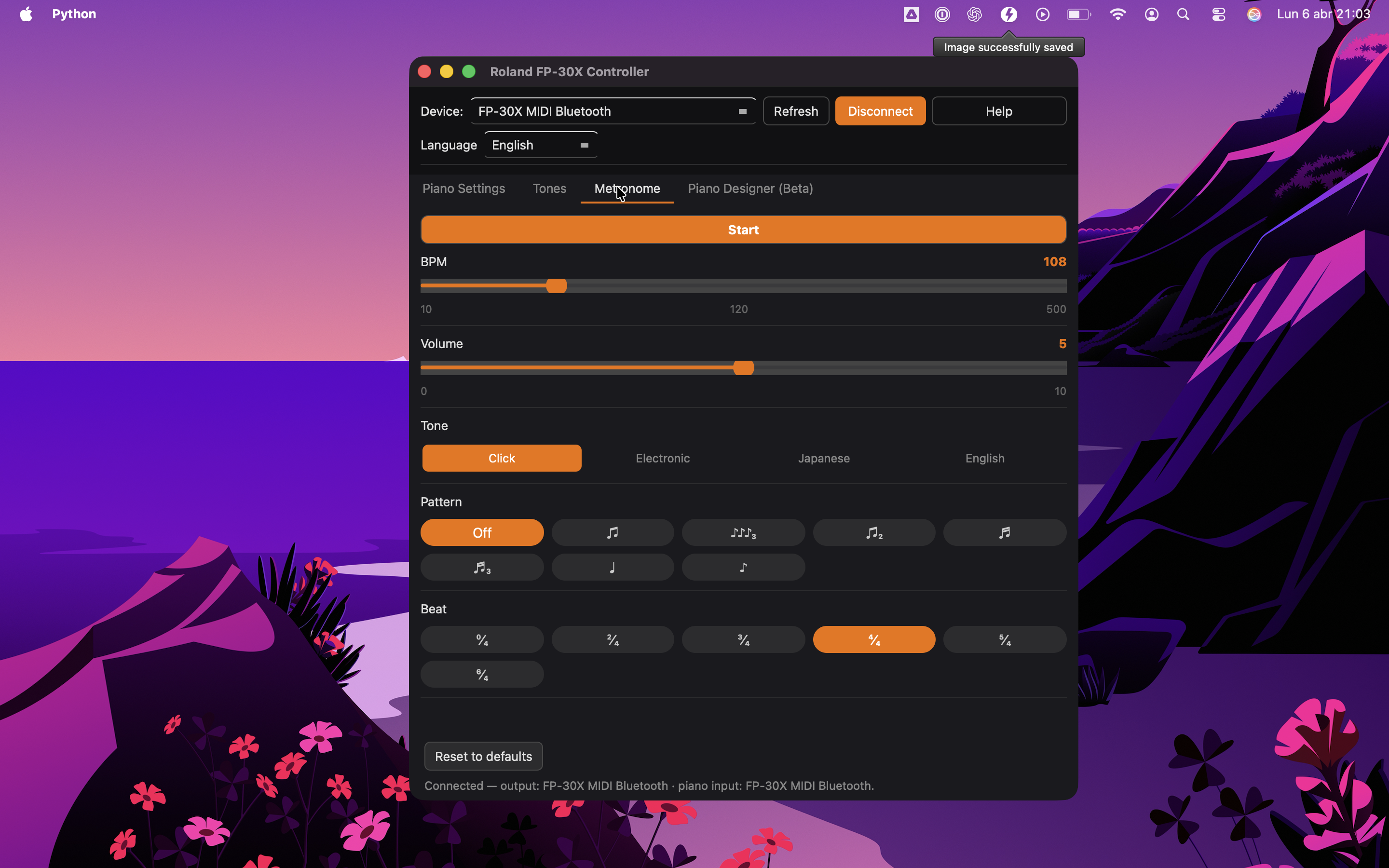Image resolution: width=1389 pixels, height=868 pixels.
Task: Select the Electronic metronome tone
Action: (662, 458)
